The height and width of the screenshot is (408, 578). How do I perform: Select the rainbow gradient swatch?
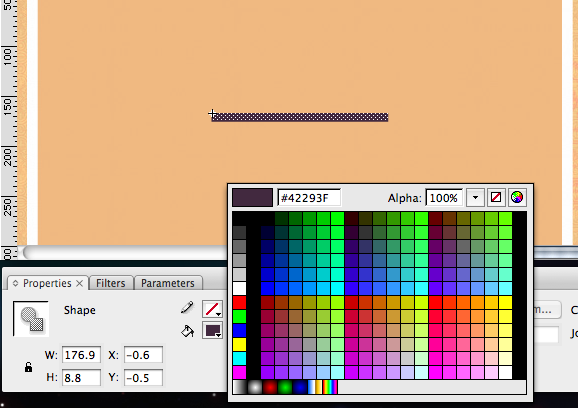(x=330, y=387)
